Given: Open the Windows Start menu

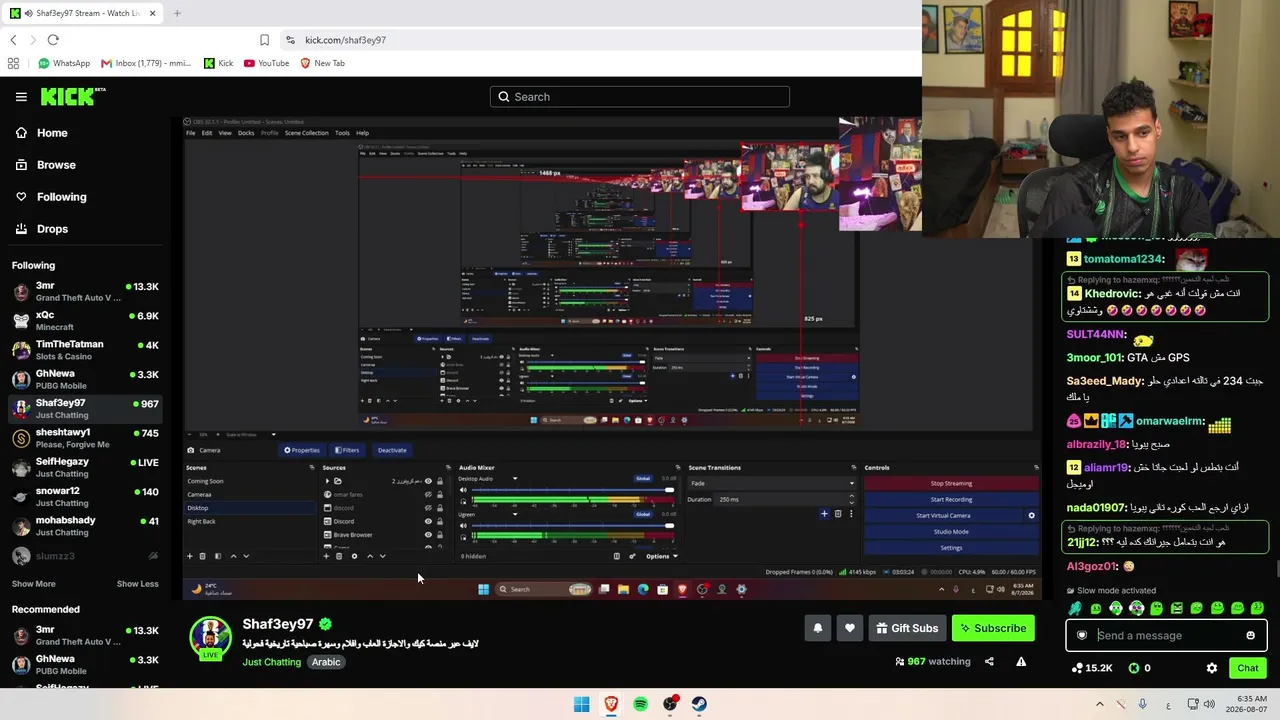Looking at the screenshot, I should (581, 704).
